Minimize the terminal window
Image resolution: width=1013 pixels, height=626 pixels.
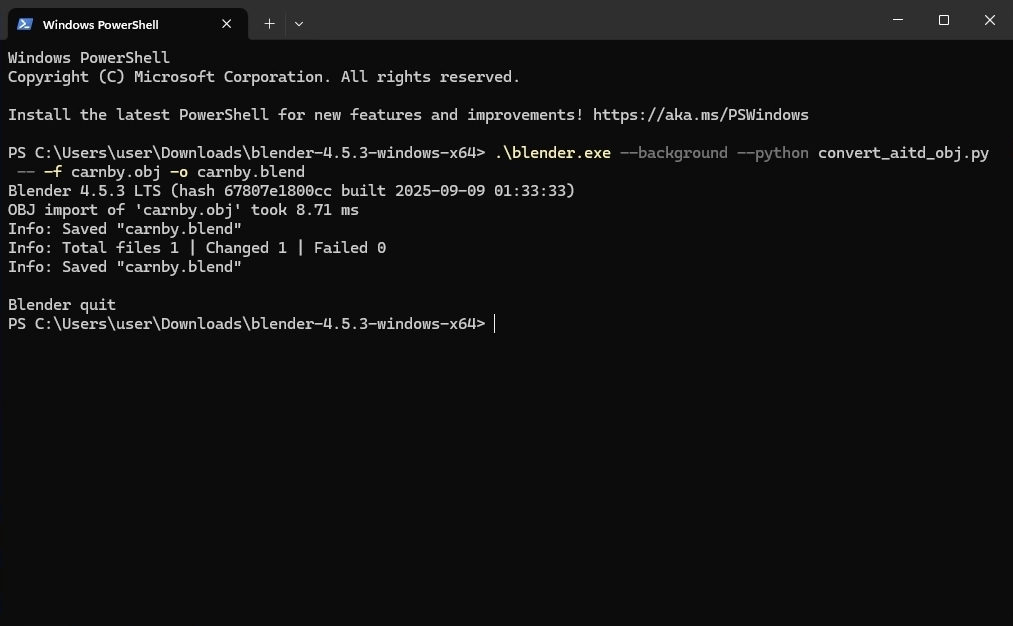point(897,20)
